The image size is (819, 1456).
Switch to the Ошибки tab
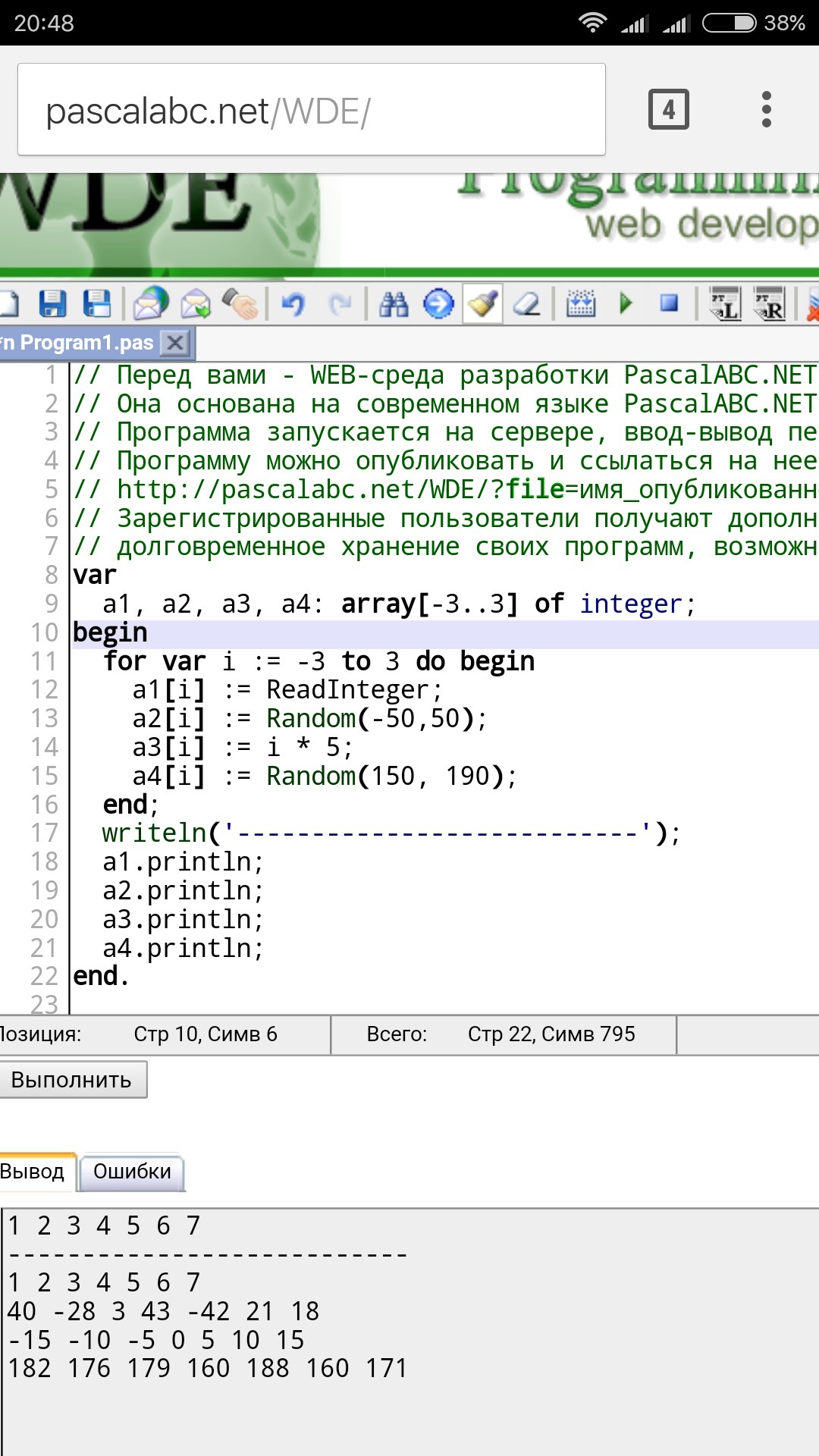[x=132, y=1172]
